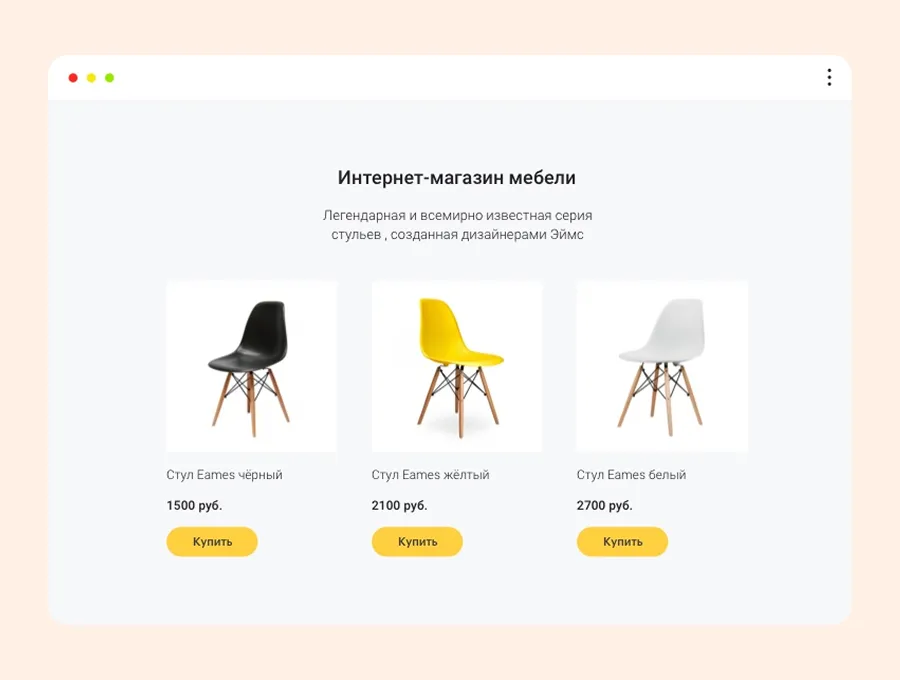Open the three-dot kebab menu

[x=829, y=77]
